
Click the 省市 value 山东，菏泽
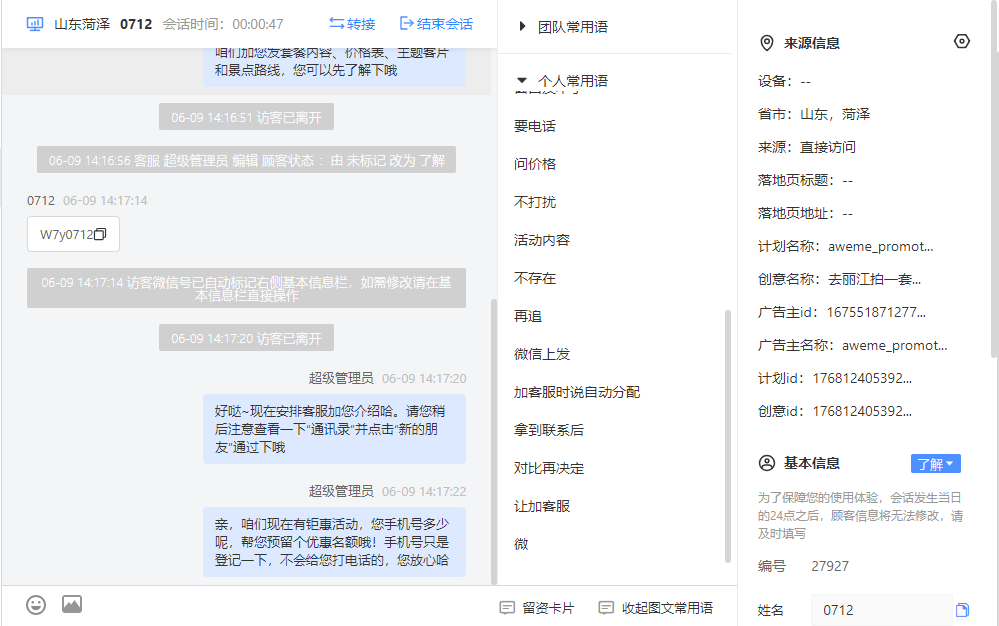pos(835,114)
